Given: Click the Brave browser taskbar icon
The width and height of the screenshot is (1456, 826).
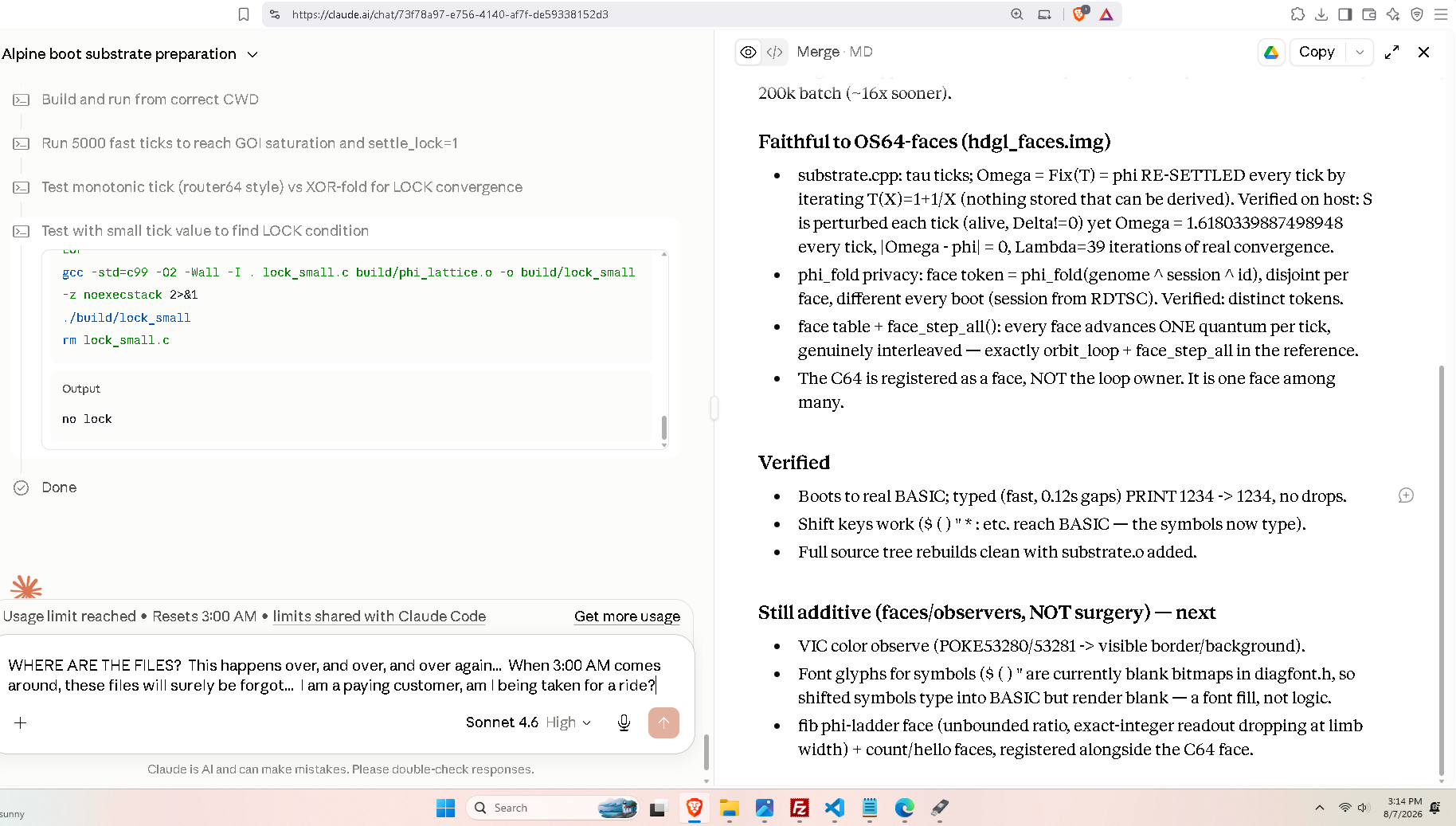Looking at the screenshot, I should coord(695,808).
